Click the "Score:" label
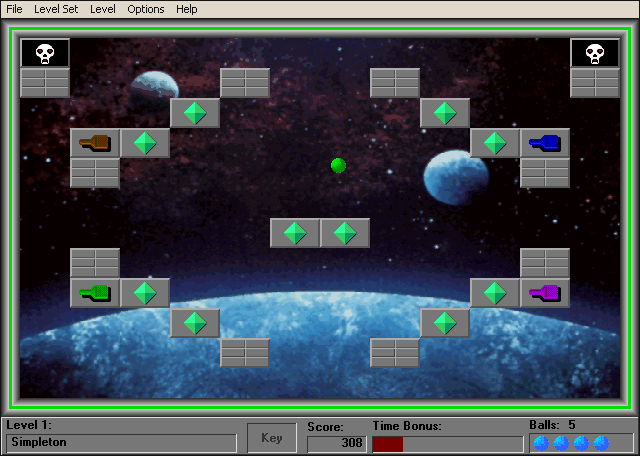The width and height of the screenshot is (640, 456). point(325,427)
